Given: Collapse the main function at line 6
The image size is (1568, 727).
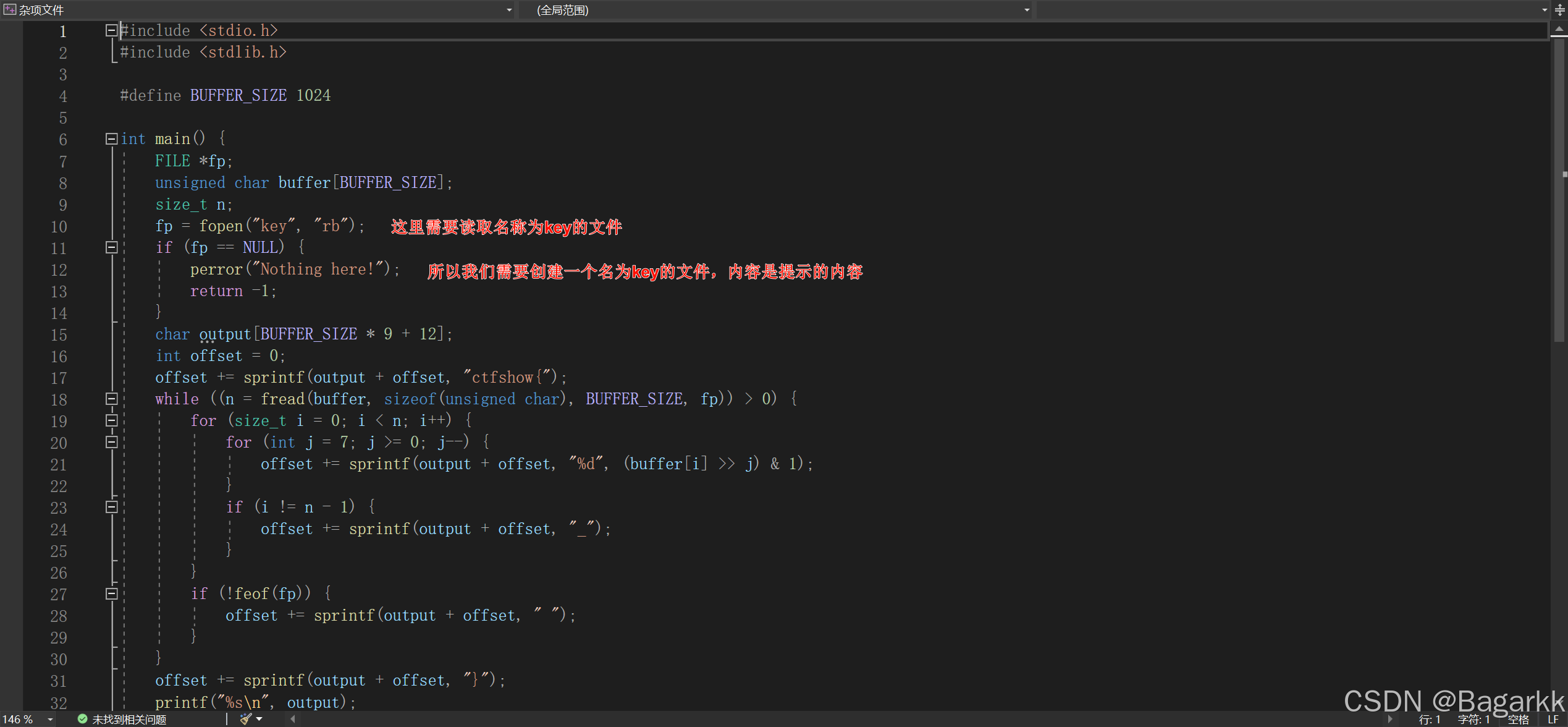Looking at the screenshot, I should point(111,138).
